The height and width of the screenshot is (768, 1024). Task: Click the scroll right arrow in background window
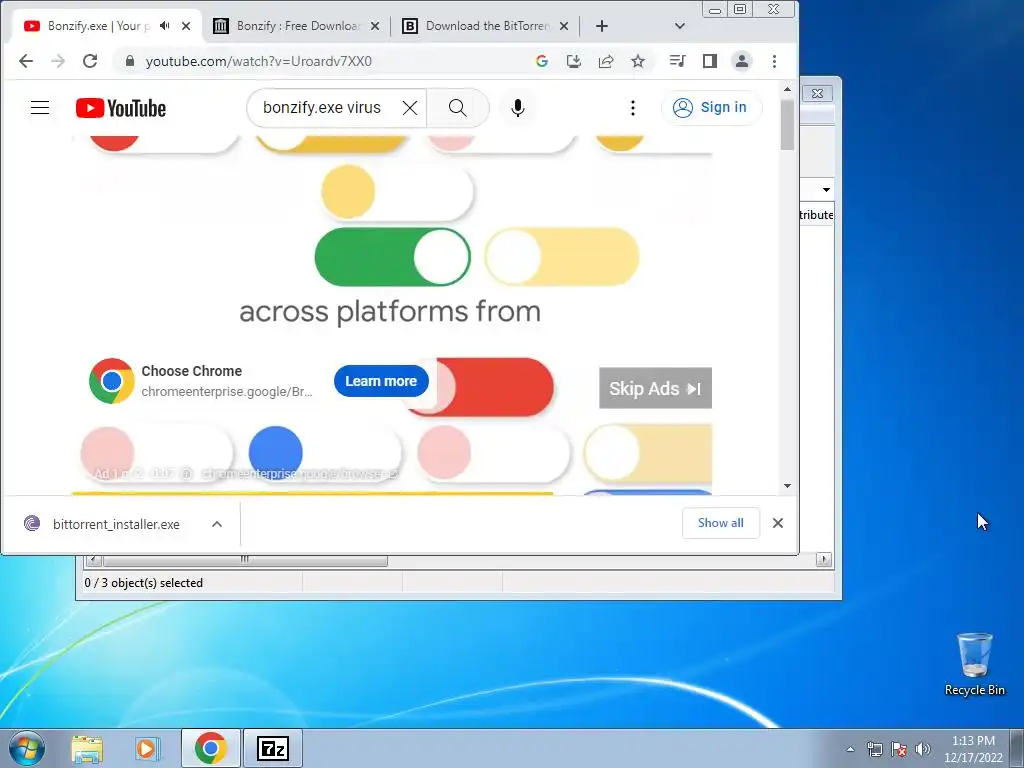click(x=824, y=560)
